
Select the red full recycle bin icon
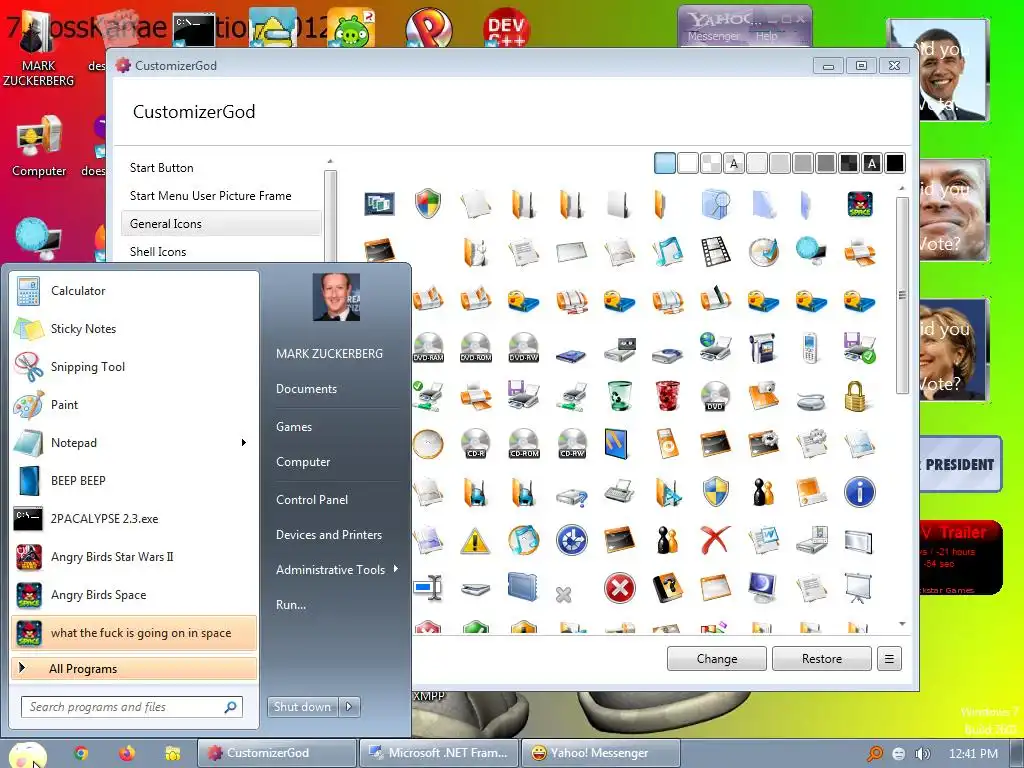[667, 396]
